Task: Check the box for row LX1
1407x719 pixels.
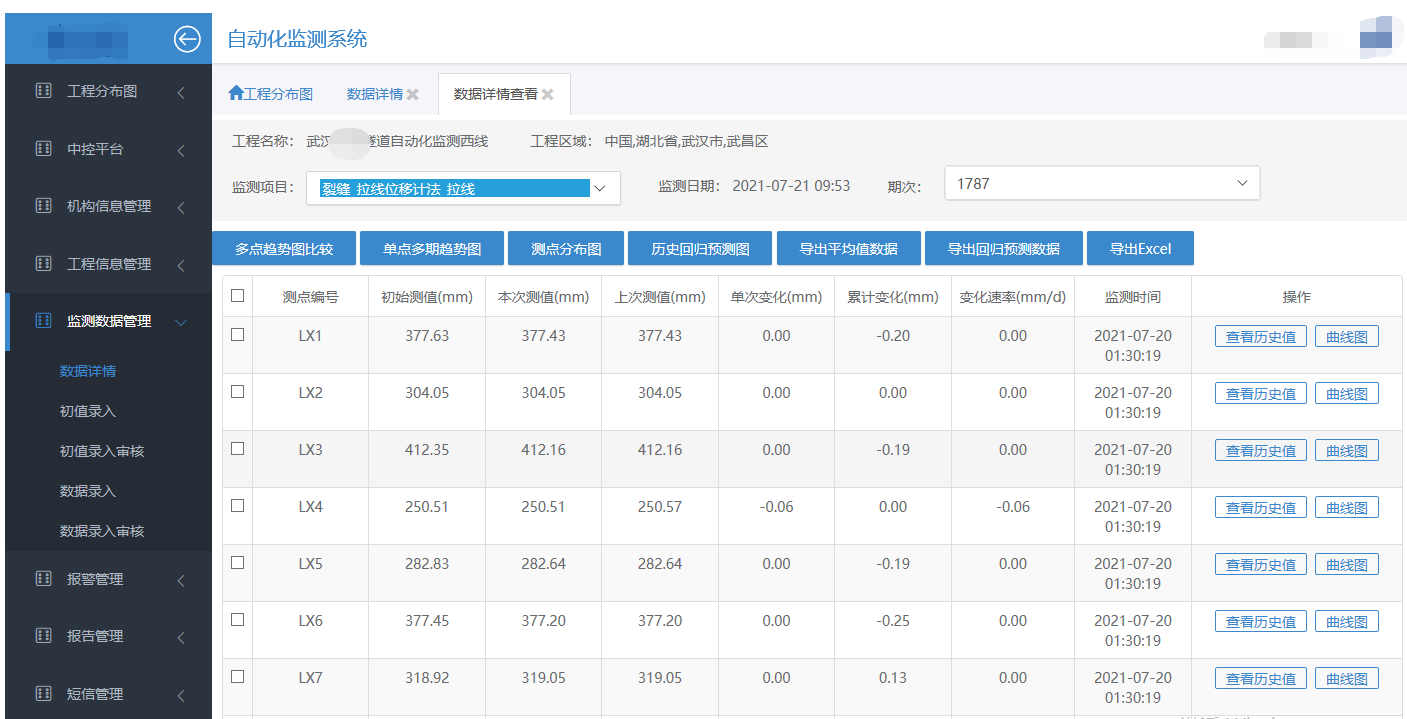Action: click(237, 335)
